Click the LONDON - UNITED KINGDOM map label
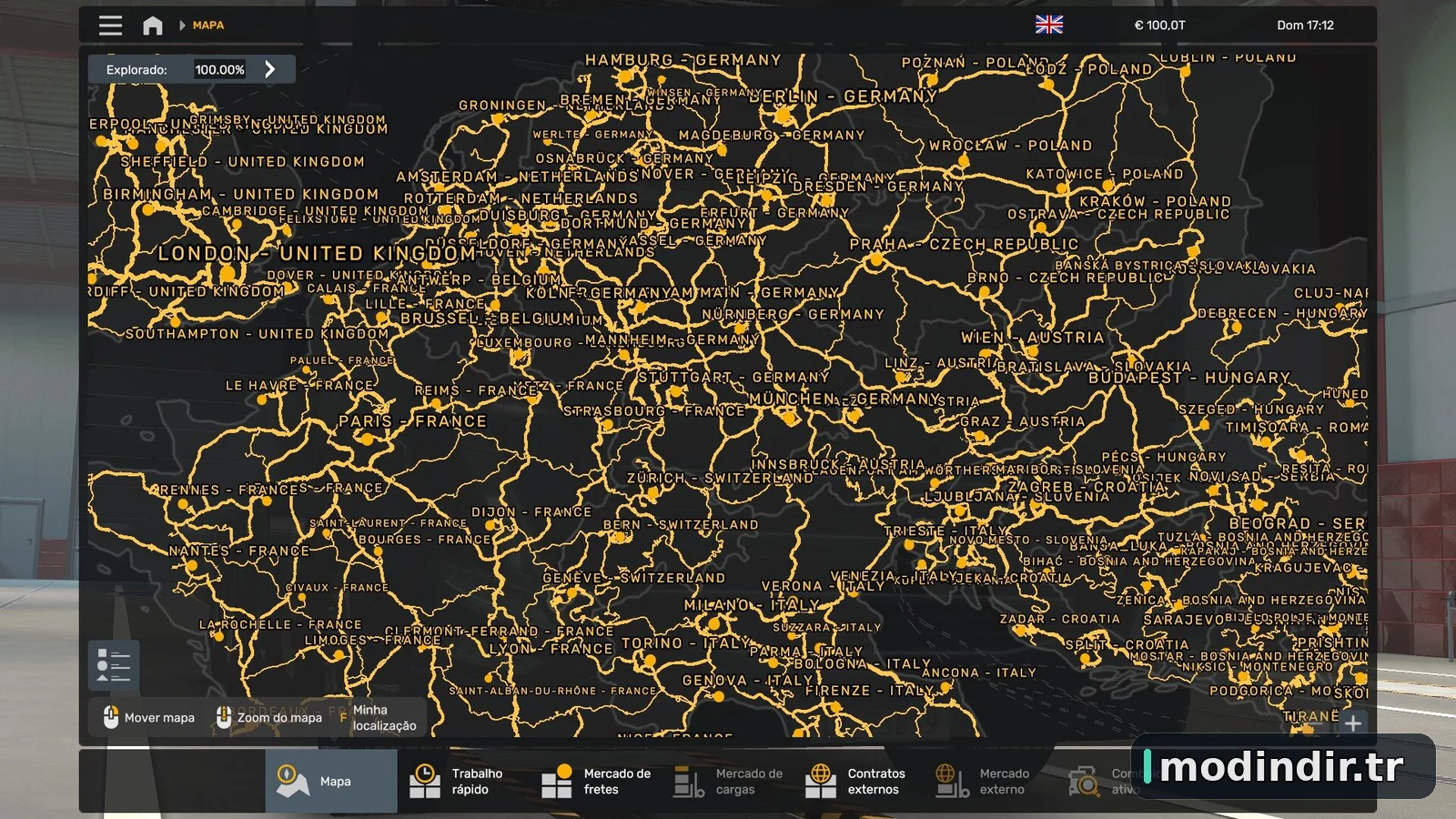 (317, 253)
